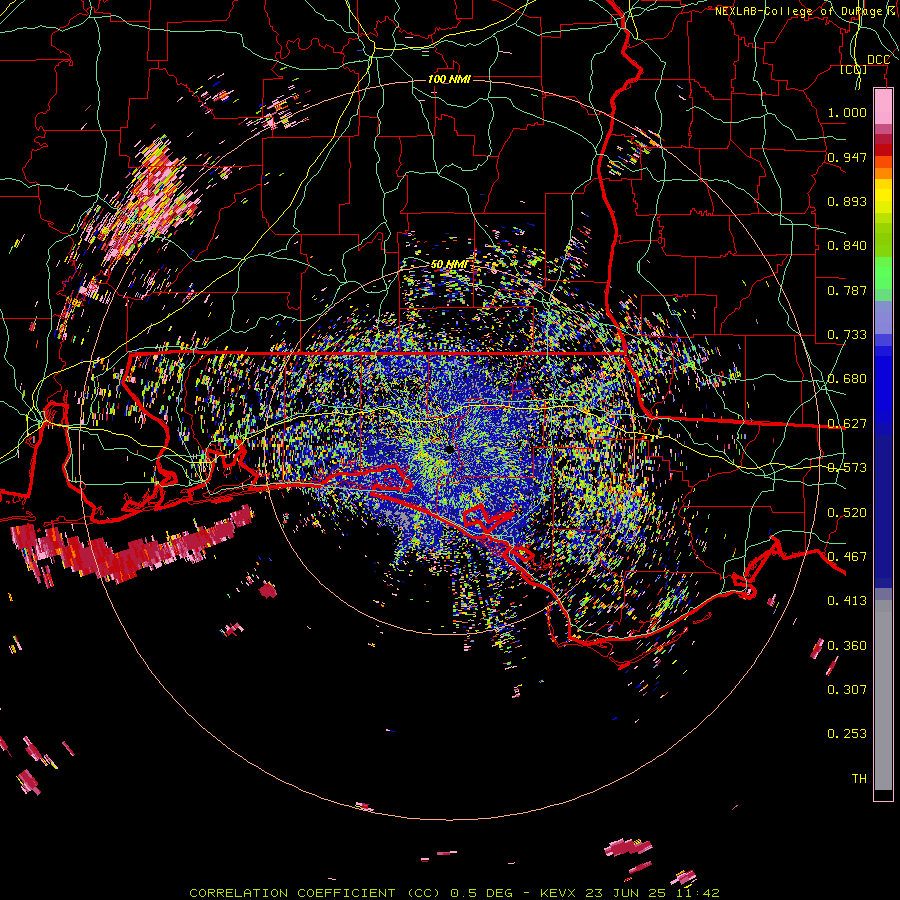Select the 0.360 scale value
900x900 pixels.
coord(847,646)
